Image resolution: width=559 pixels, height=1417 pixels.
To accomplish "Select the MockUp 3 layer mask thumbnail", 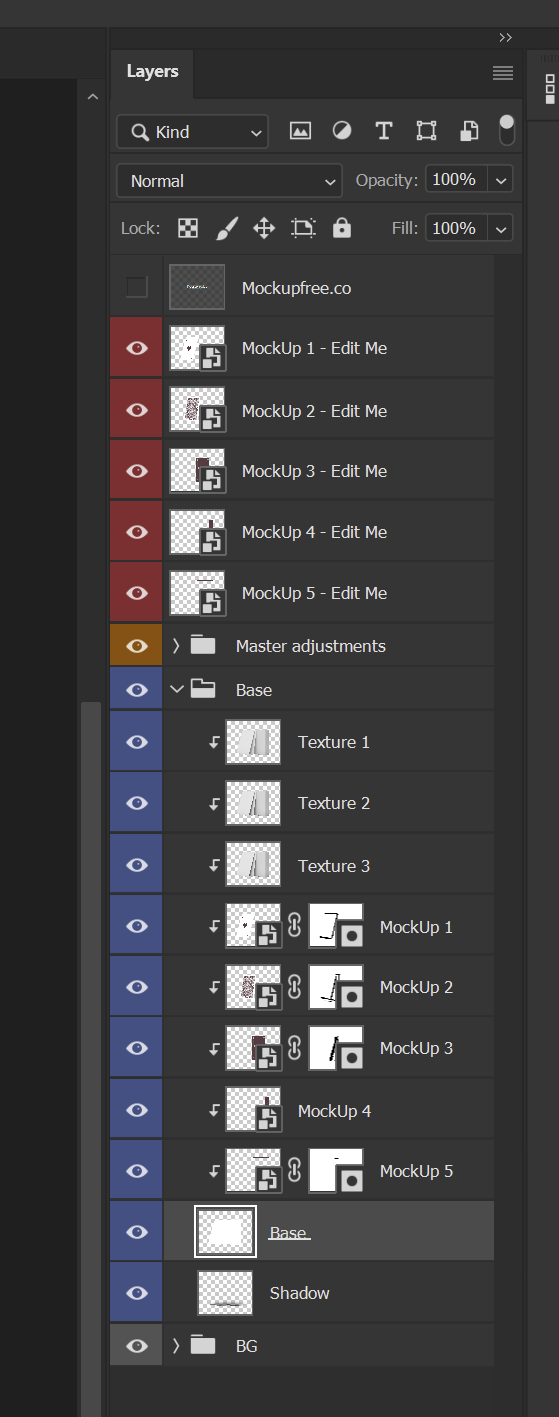I will point(336,1048).
